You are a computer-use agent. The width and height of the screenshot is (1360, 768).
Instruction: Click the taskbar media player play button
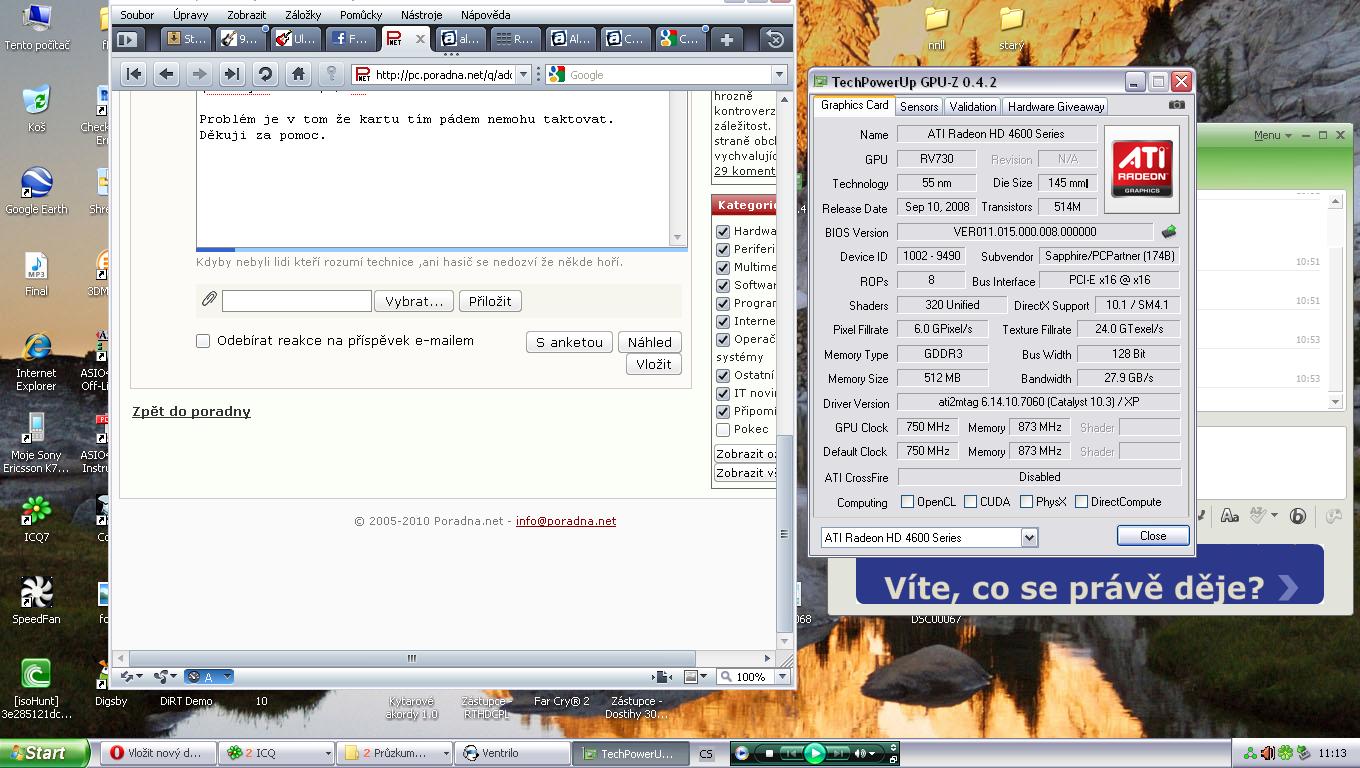(814, 753)
